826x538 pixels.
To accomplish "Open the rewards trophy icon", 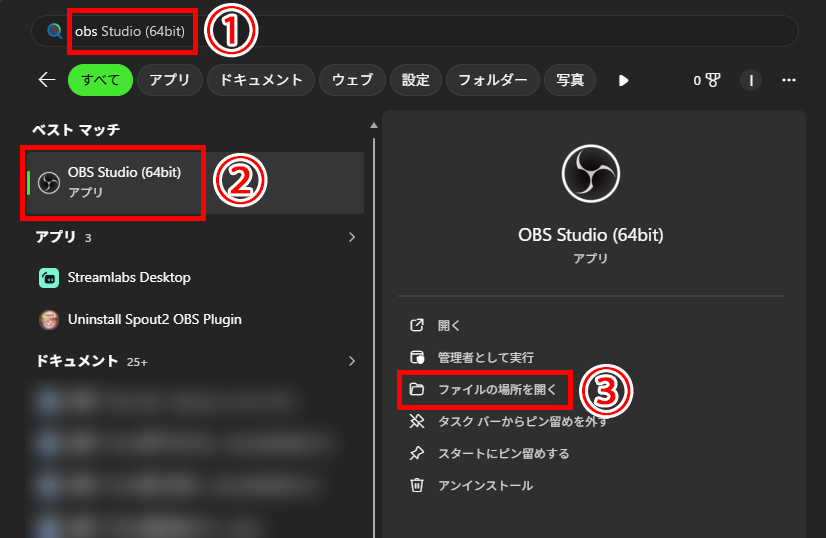I will [706, 80].
